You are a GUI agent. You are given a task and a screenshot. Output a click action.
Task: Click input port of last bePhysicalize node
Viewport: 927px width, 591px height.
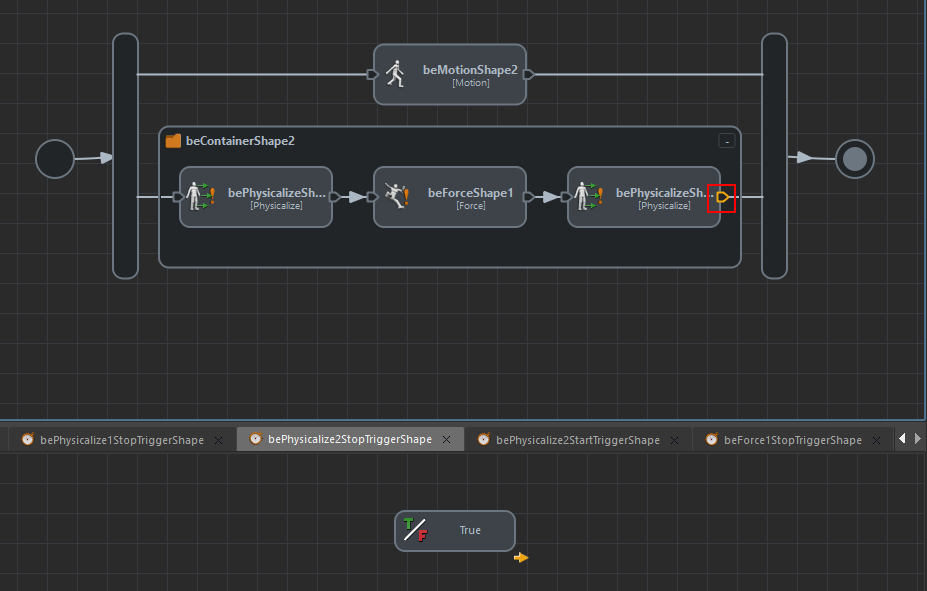(x=566, y=197)
